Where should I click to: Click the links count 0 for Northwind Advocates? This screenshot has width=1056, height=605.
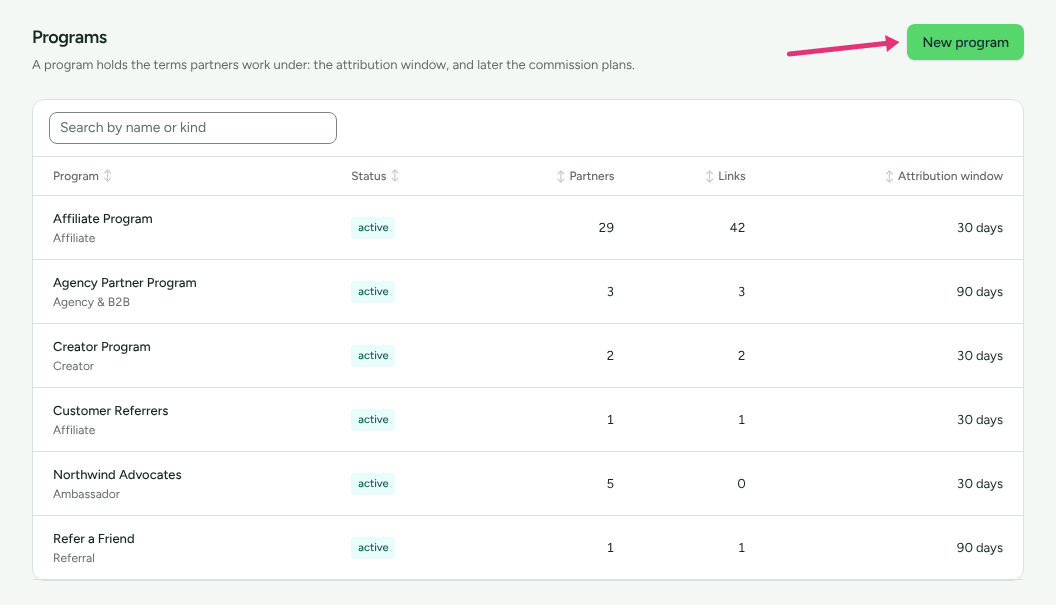tap(741, 484)
